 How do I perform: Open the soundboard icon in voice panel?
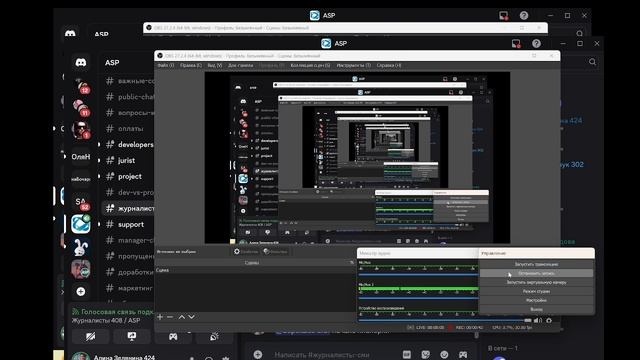[214, 337]
